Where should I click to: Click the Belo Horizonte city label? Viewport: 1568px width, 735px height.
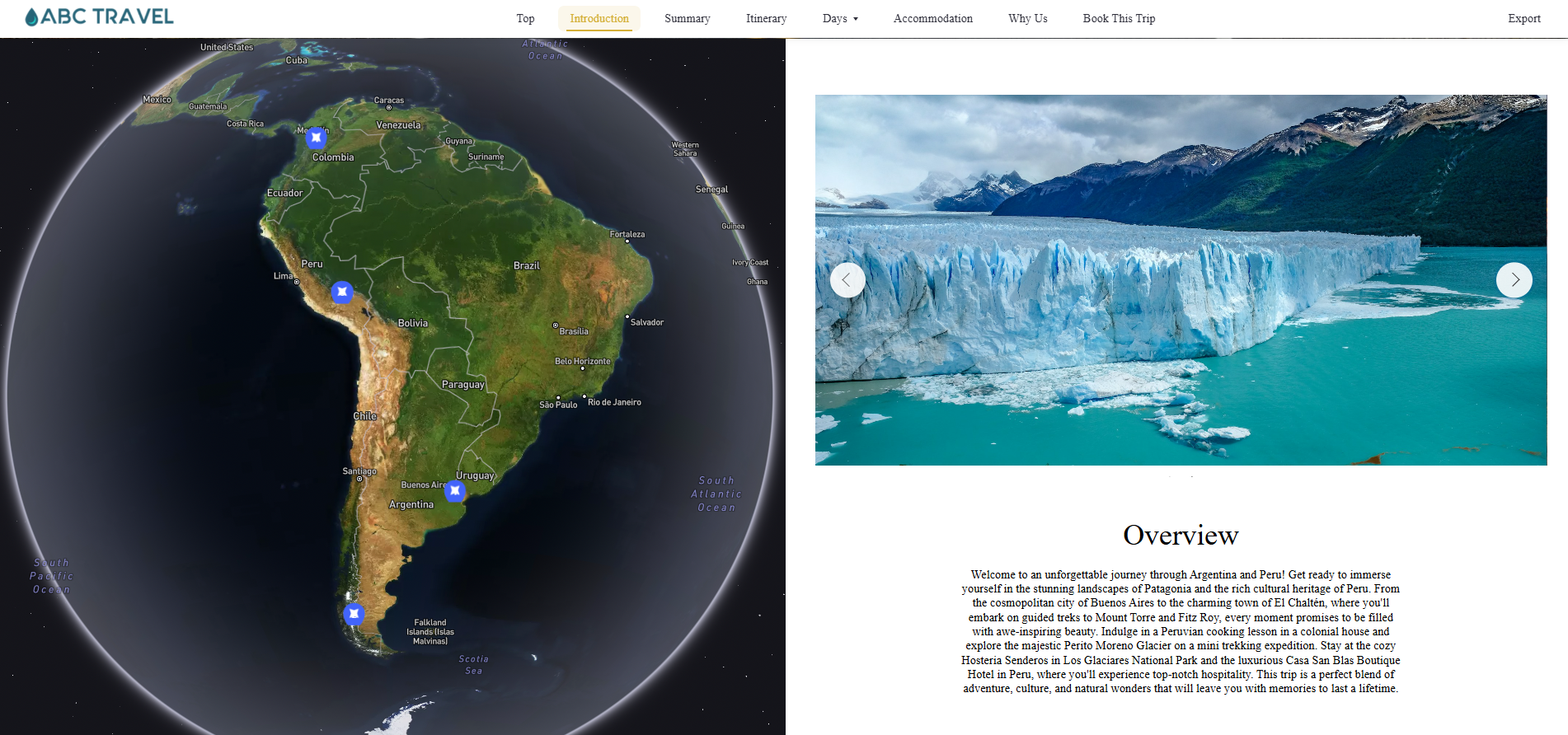583,361
